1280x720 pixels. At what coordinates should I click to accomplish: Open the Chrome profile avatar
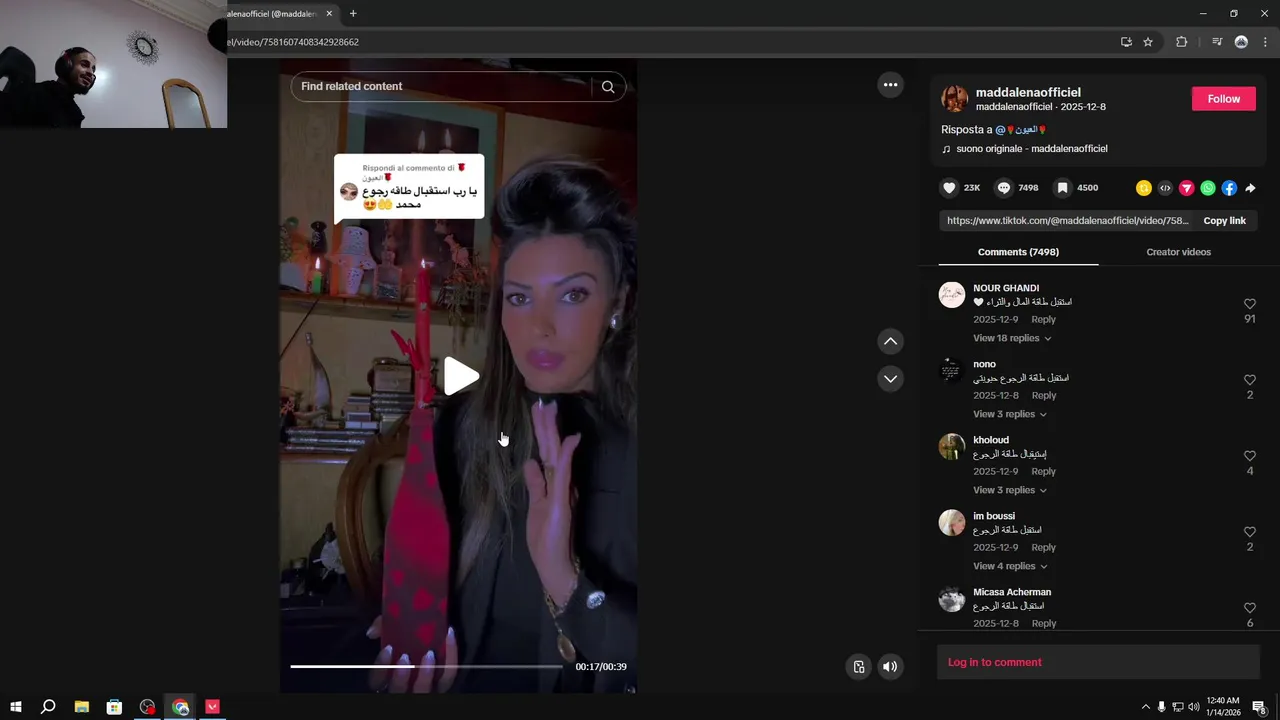click(x=1241, y=42)
